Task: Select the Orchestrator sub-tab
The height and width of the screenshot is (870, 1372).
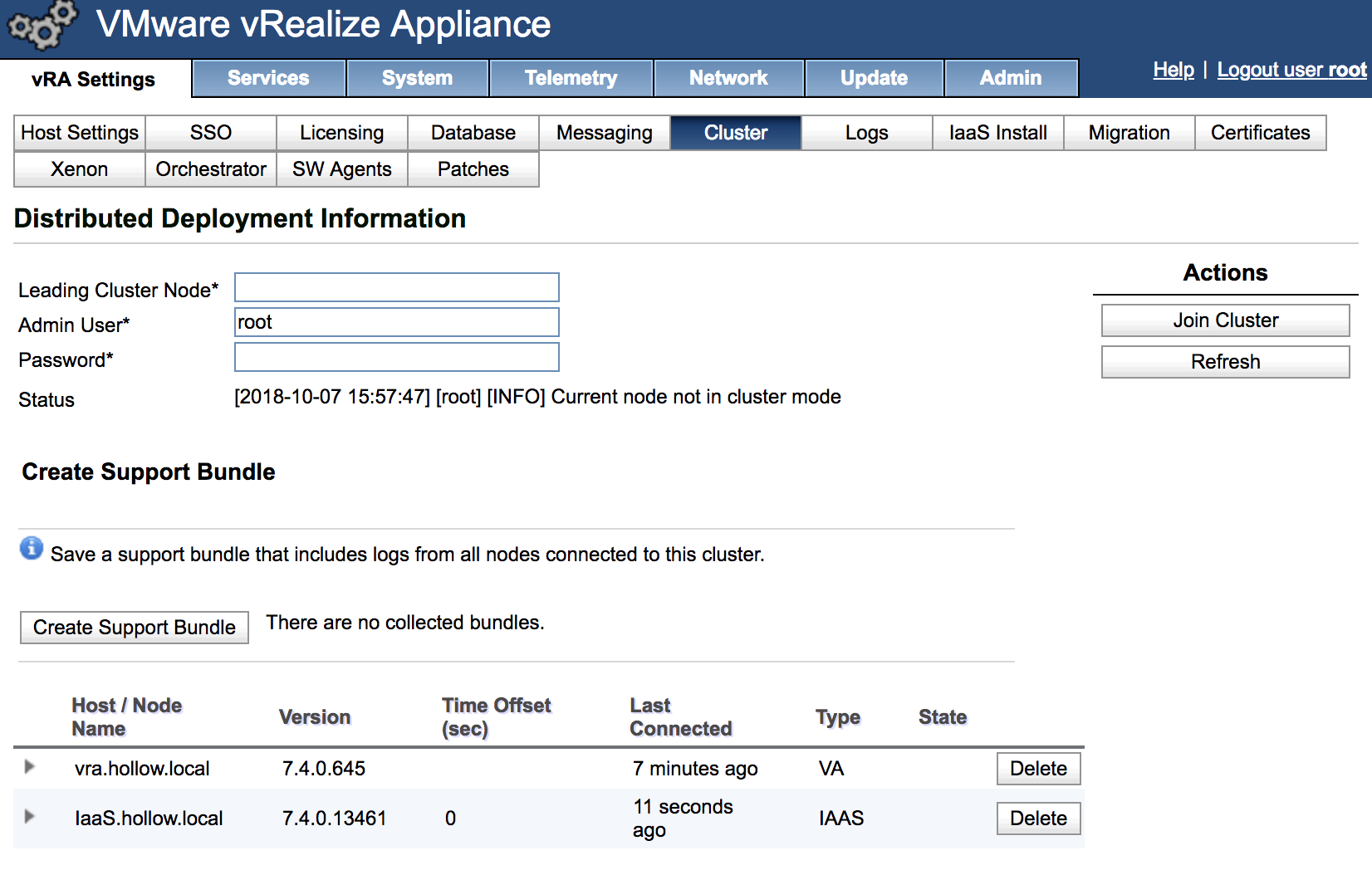Action: click(x=211, y=169)
